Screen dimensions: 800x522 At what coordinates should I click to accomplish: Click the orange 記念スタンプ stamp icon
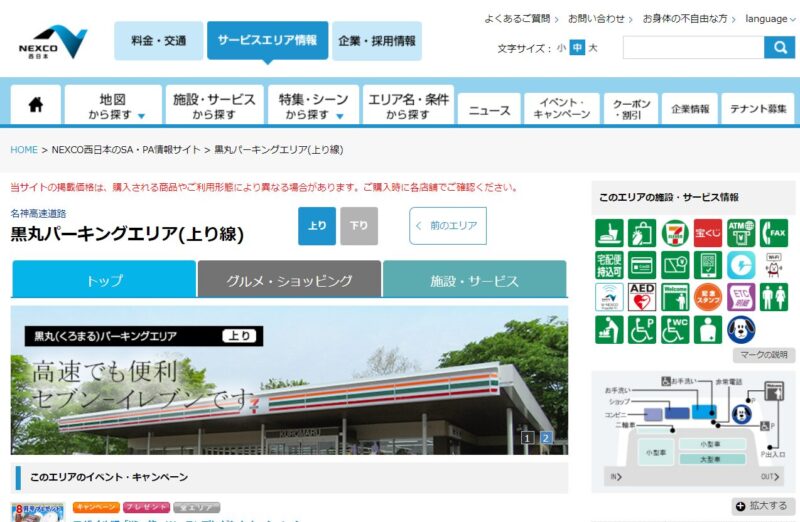pos(708,297)
